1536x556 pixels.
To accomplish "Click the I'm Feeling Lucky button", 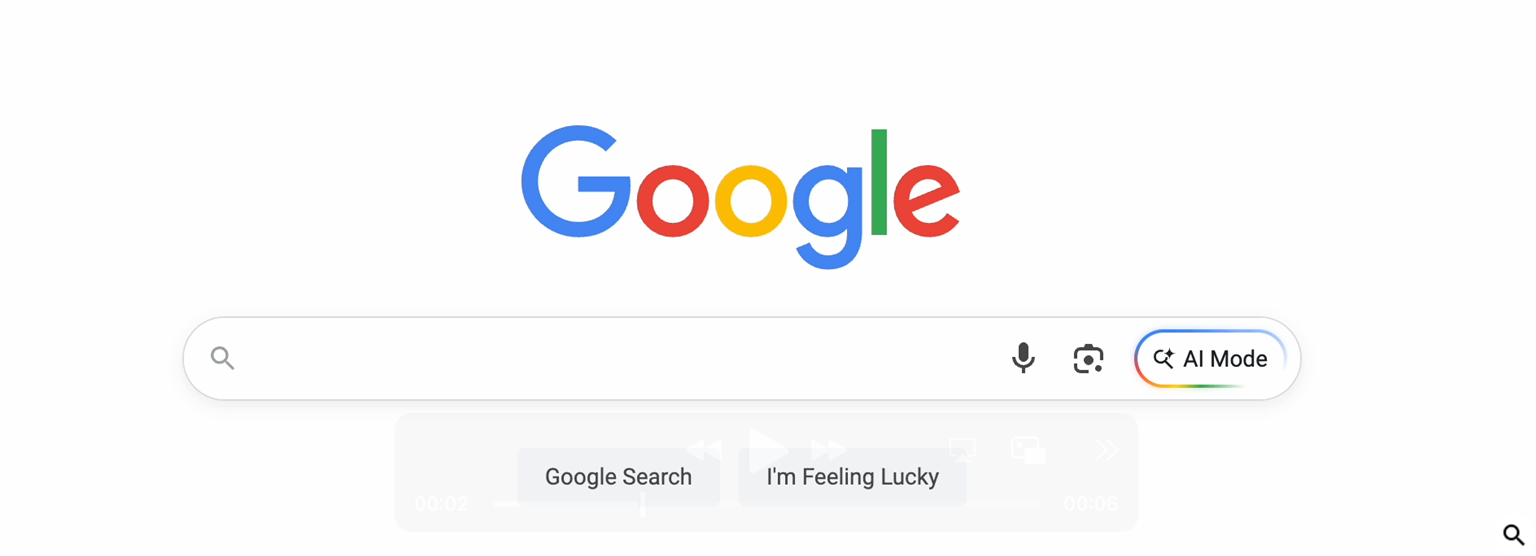I will pyautogui.click(x=852, y=477).
